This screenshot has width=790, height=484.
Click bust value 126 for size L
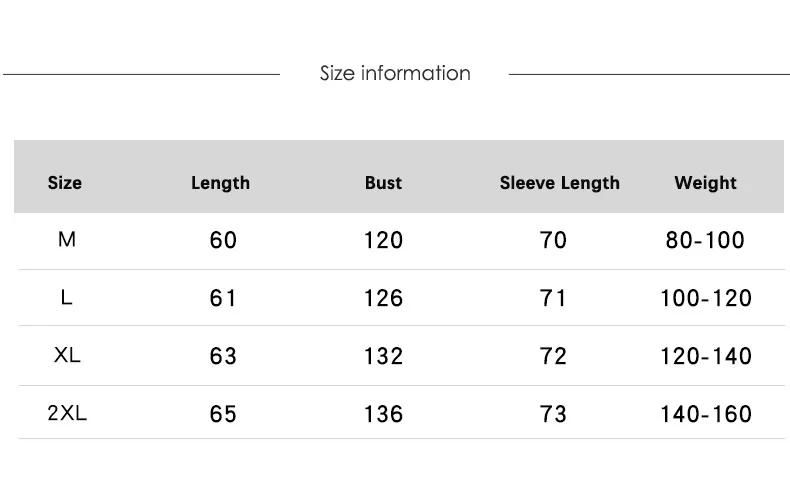(x=383, y=298)
